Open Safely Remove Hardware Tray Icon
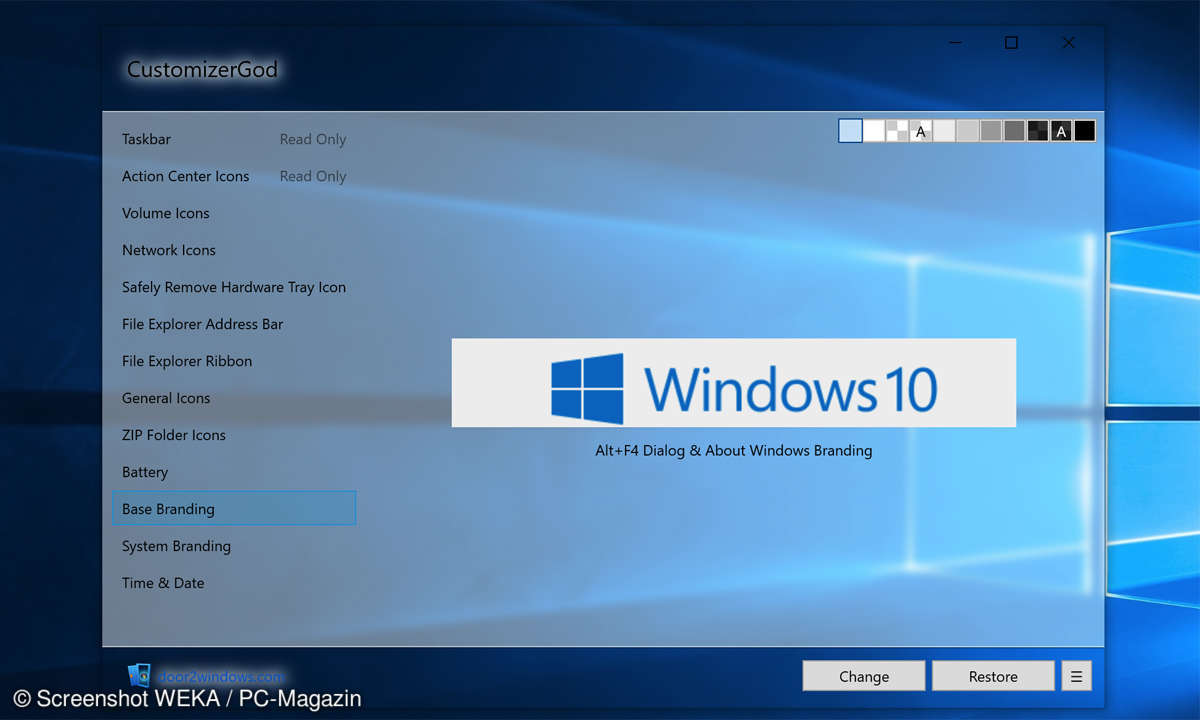Screen dimensions: 1200x720 click(234, 287)
